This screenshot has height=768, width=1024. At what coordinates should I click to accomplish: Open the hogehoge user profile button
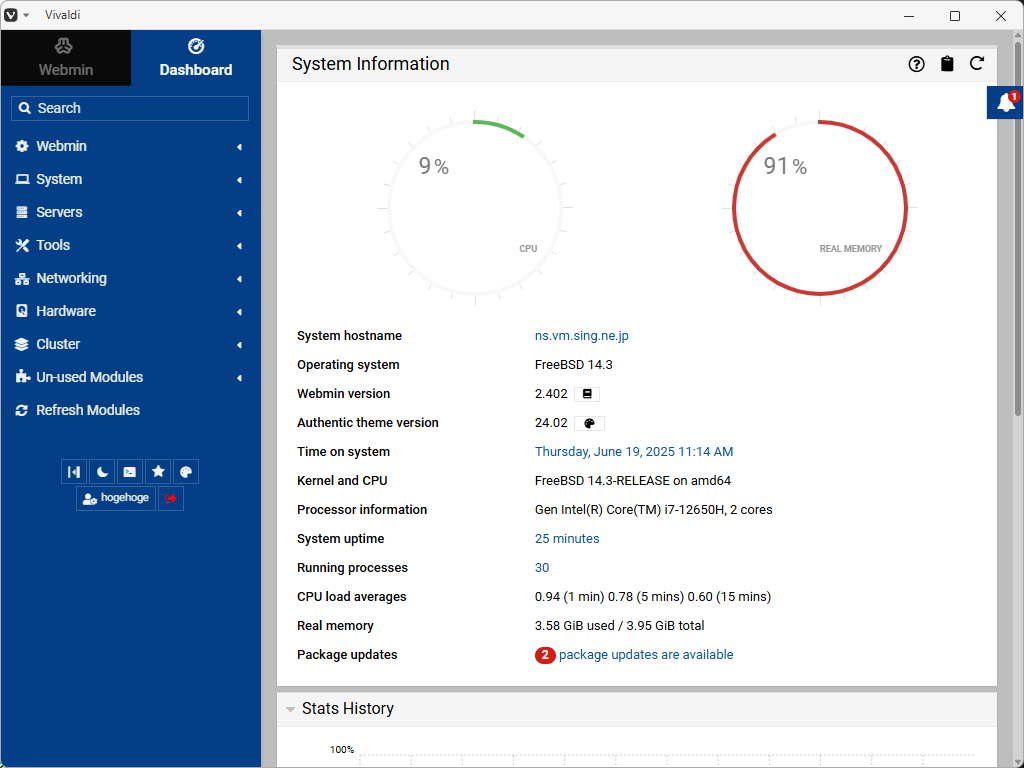coord(116,498)
